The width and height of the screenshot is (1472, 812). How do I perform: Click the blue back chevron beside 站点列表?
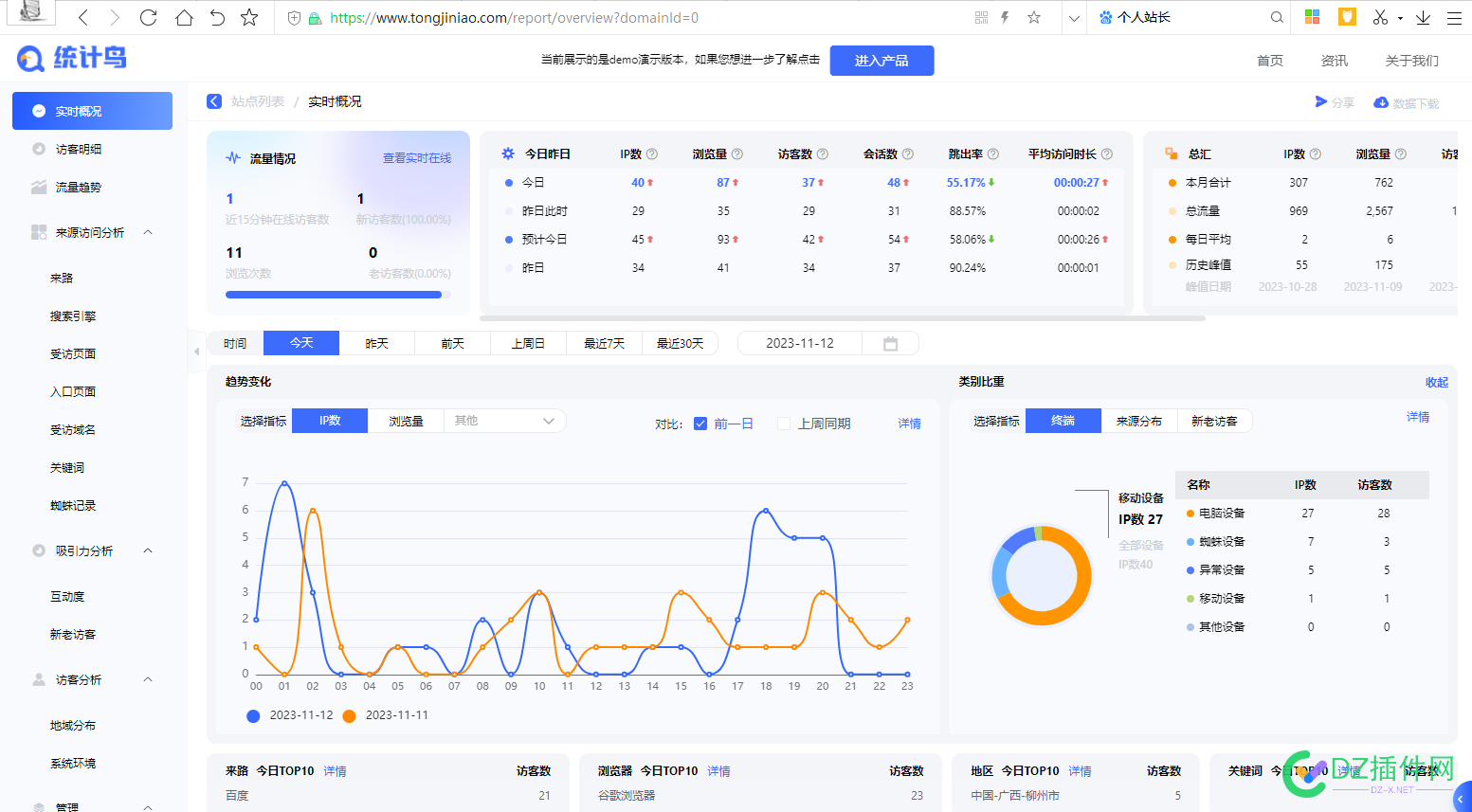tap(214, 101)
